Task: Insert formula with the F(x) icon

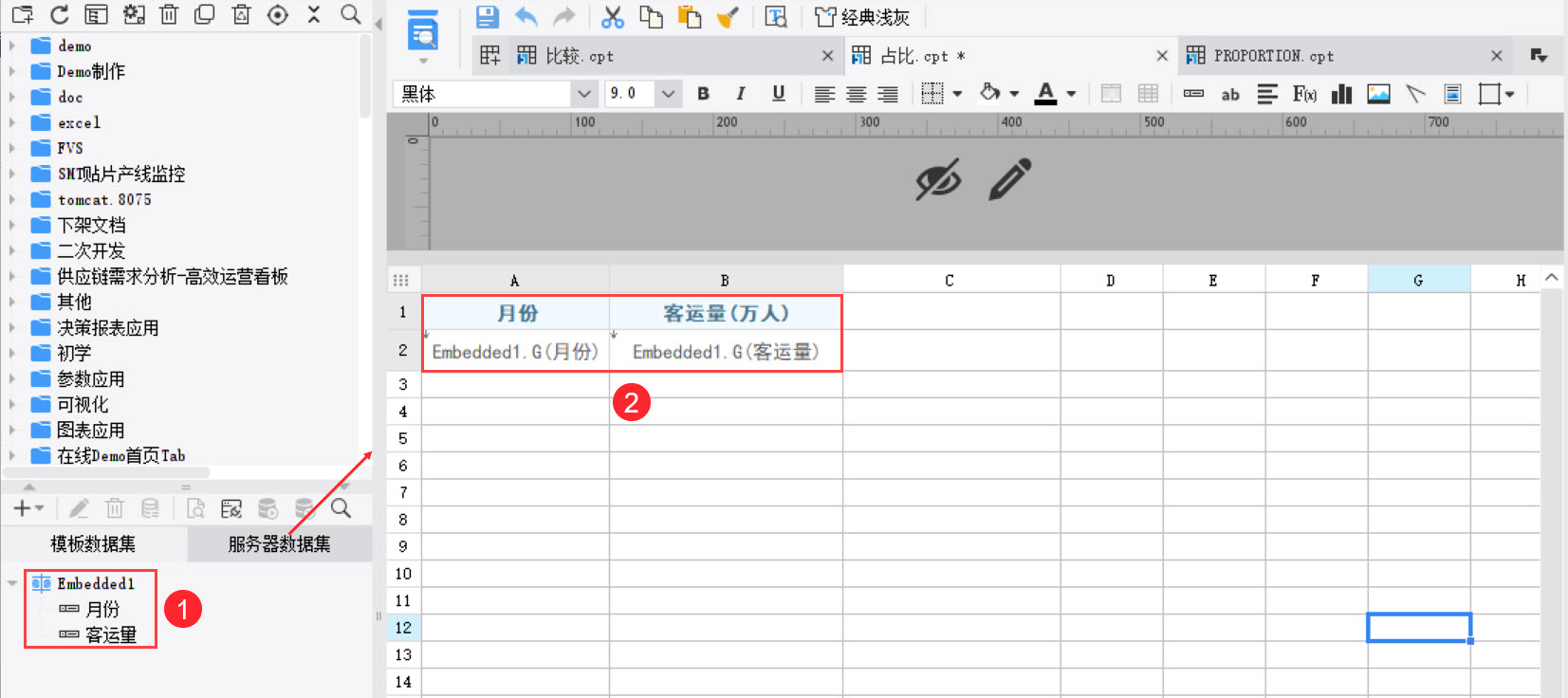Action: click(1304, 93)
